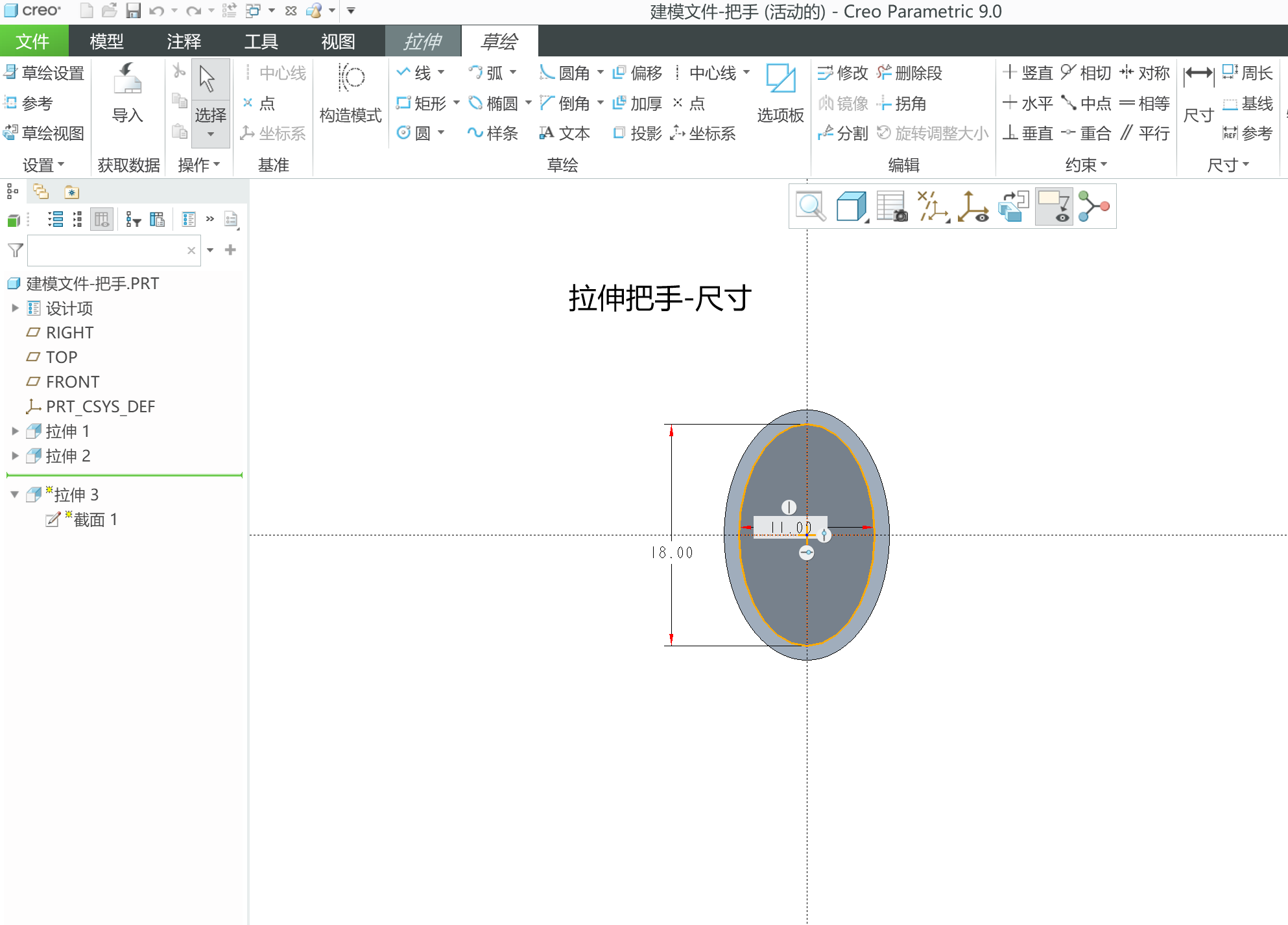Select the Line sketch tool
Screen dimensions: 1288x925
[414, 73]
